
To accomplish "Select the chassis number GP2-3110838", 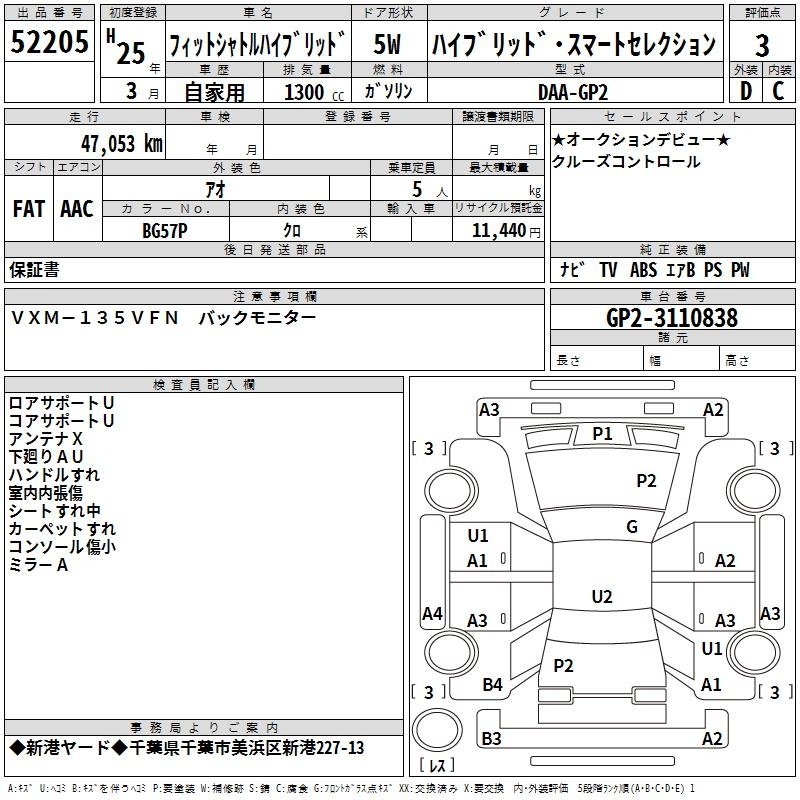I will click(672, 318).
